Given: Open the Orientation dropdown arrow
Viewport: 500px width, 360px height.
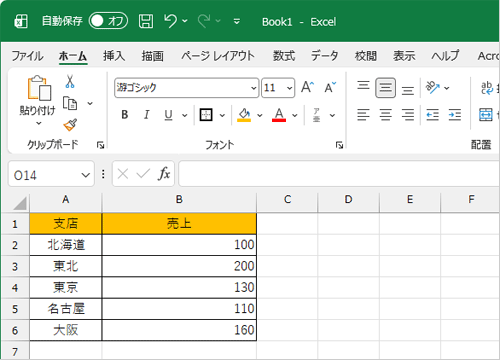Looking at the screenshot, I should point(447,88).
